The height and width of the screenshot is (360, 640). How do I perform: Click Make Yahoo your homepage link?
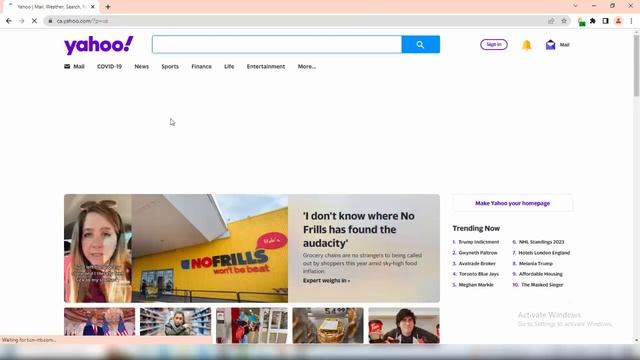pos(512,203)
